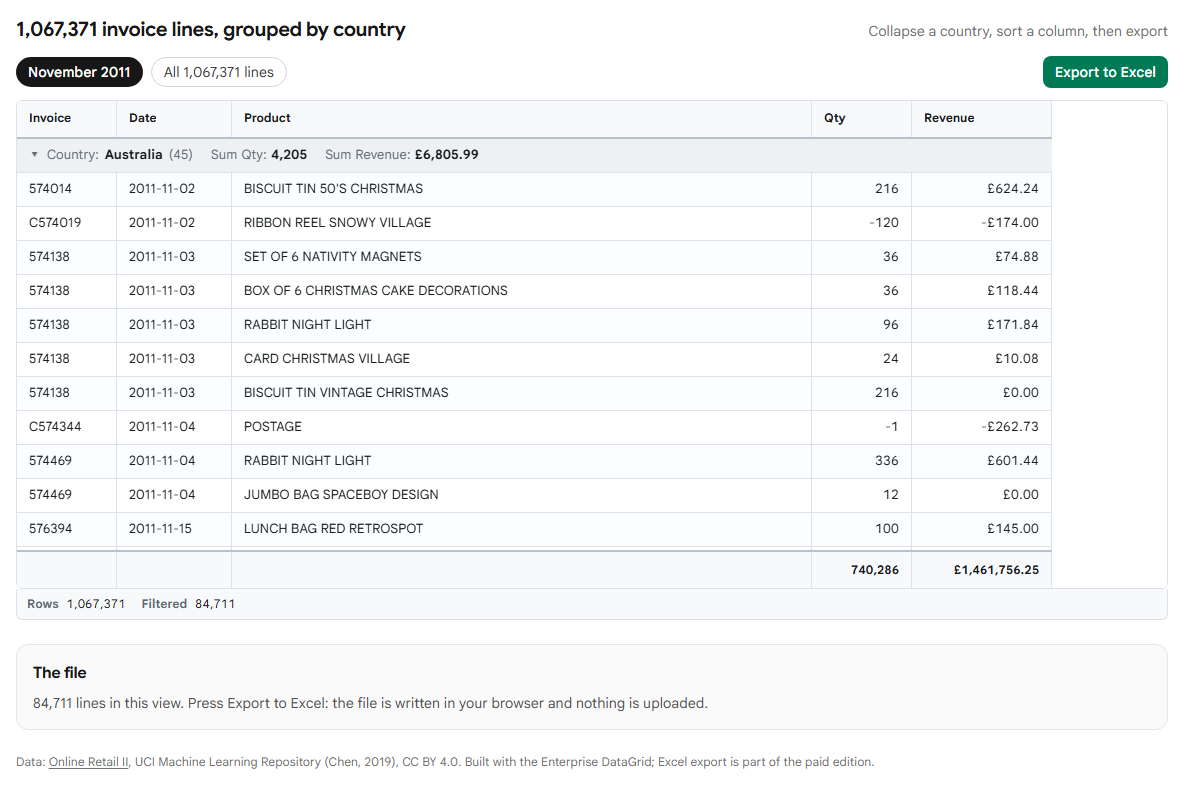Select revenue cell £145.00
The image size is (1184, 786).
coord(981,529)
